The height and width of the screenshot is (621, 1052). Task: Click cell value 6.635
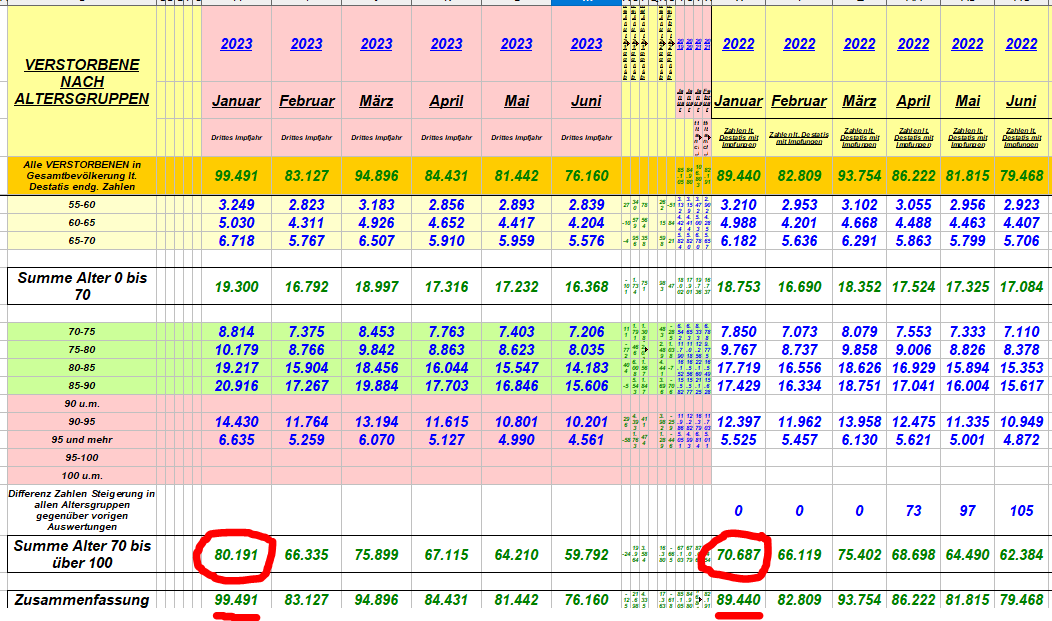[x=236, y=441]
